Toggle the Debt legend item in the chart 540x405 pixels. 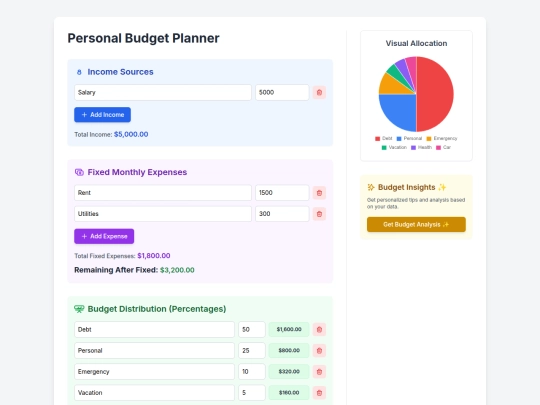(383, 138)
